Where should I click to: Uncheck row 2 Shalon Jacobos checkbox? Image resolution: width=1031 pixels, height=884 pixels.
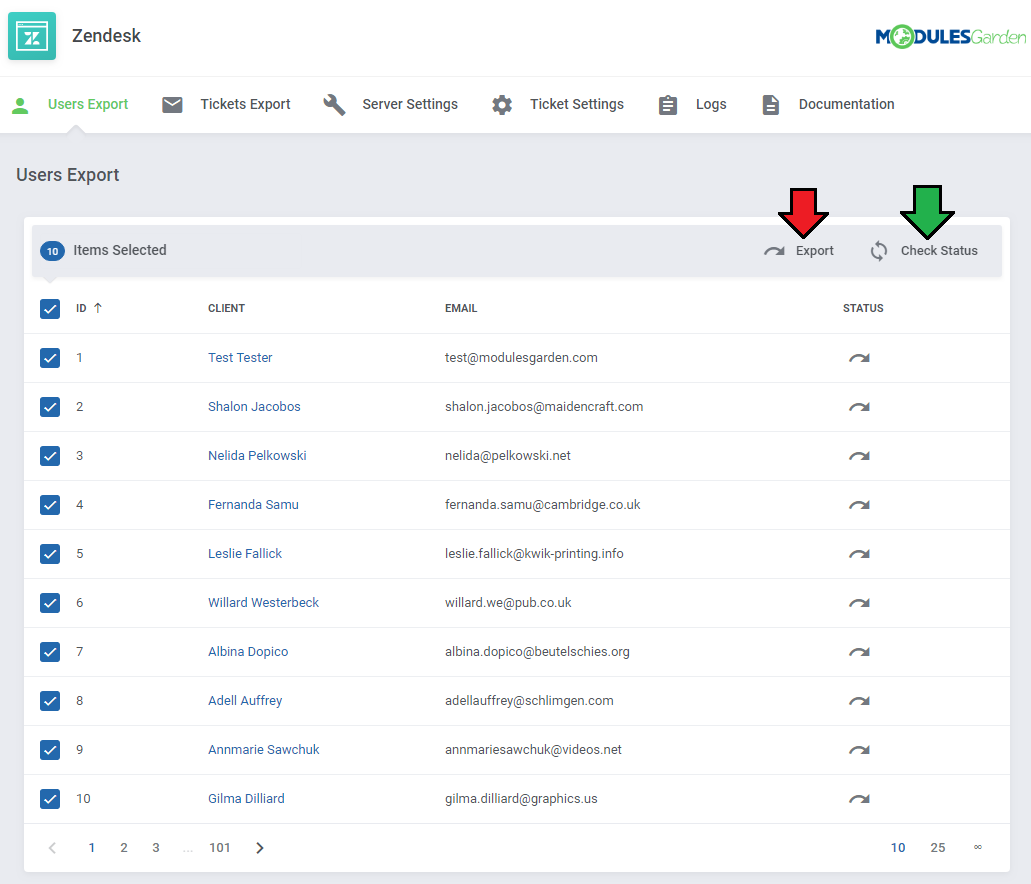(x=50, y=406)
